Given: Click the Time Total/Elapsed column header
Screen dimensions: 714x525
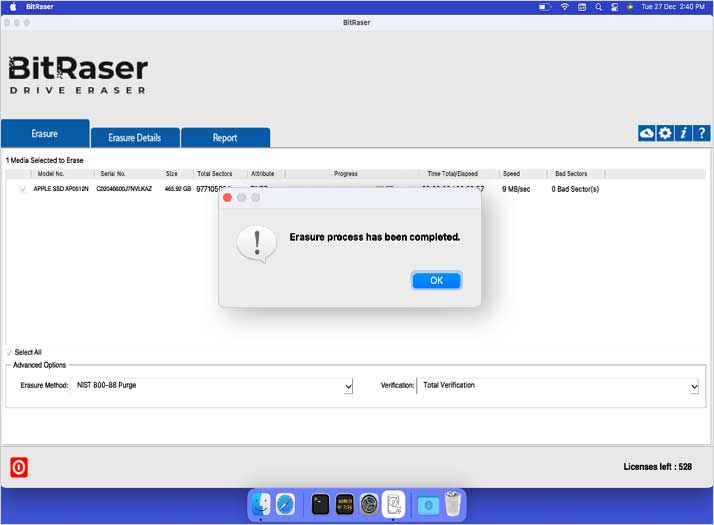Looking at the screenshot, I should (x=453, y=173).
